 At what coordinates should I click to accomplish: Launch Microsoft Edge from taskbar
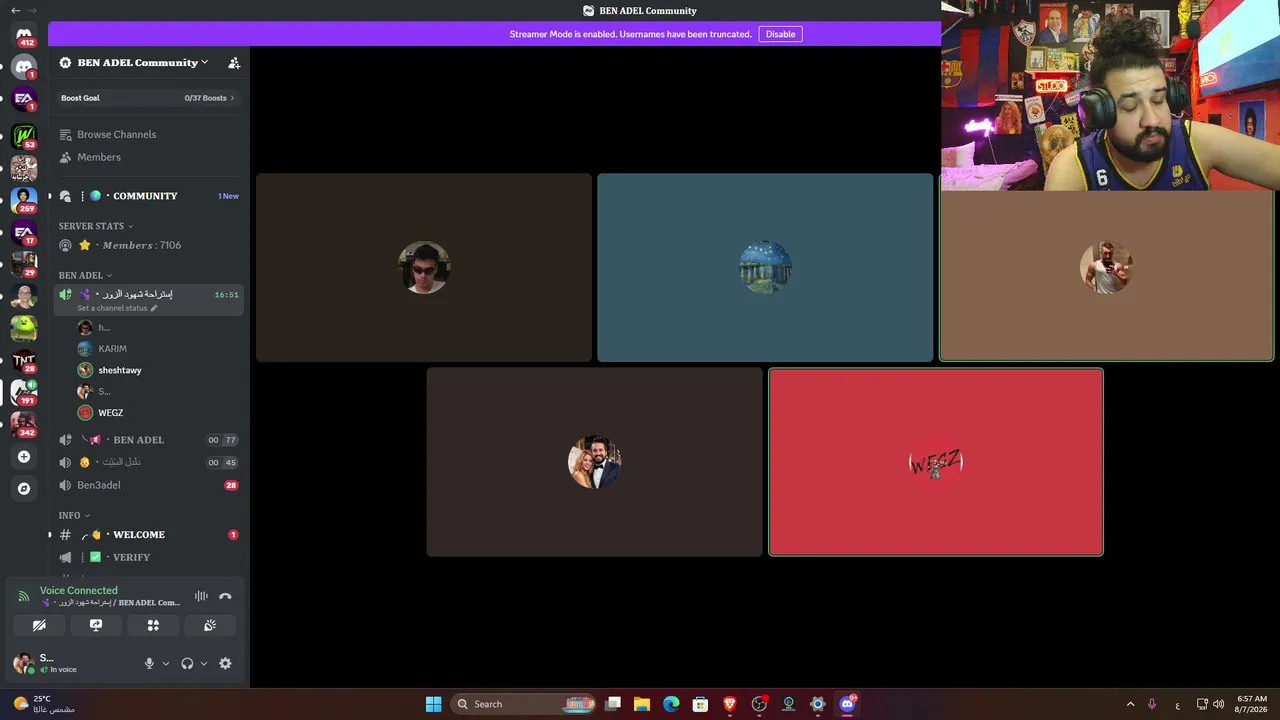[x=671, y=704]
